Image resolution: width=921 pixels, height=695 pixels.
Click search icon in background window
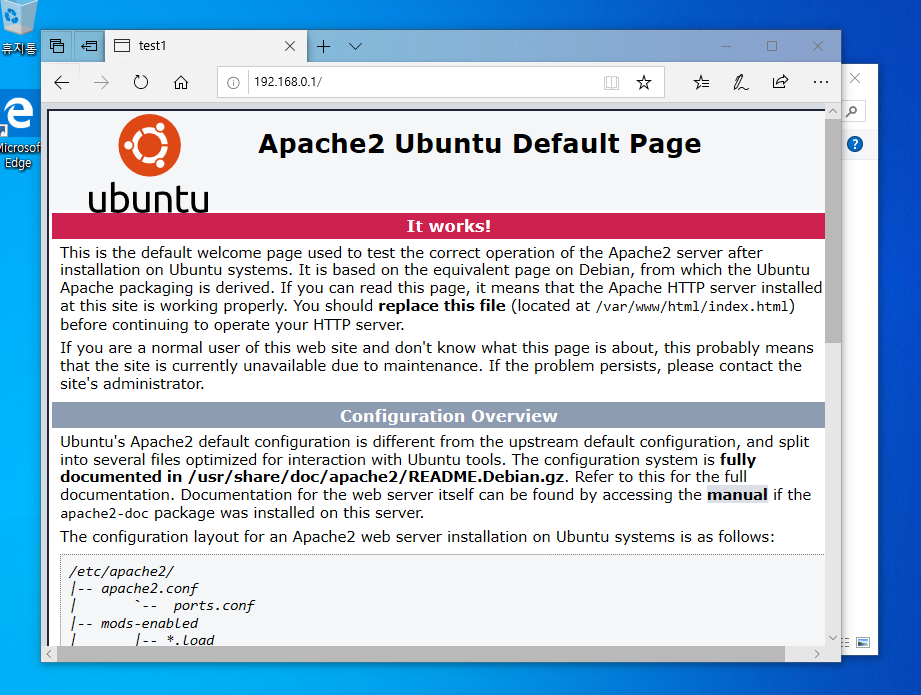click(852, 111)
